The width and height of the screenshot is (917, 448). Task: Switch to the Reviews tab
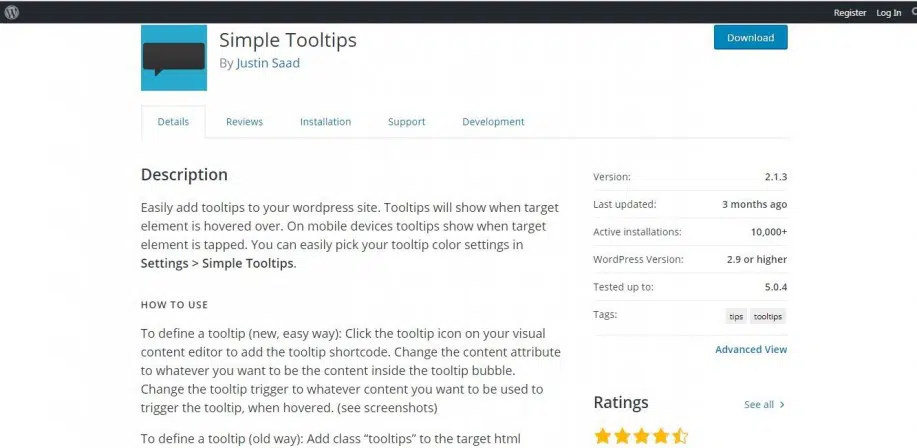(x=244, y=122)
